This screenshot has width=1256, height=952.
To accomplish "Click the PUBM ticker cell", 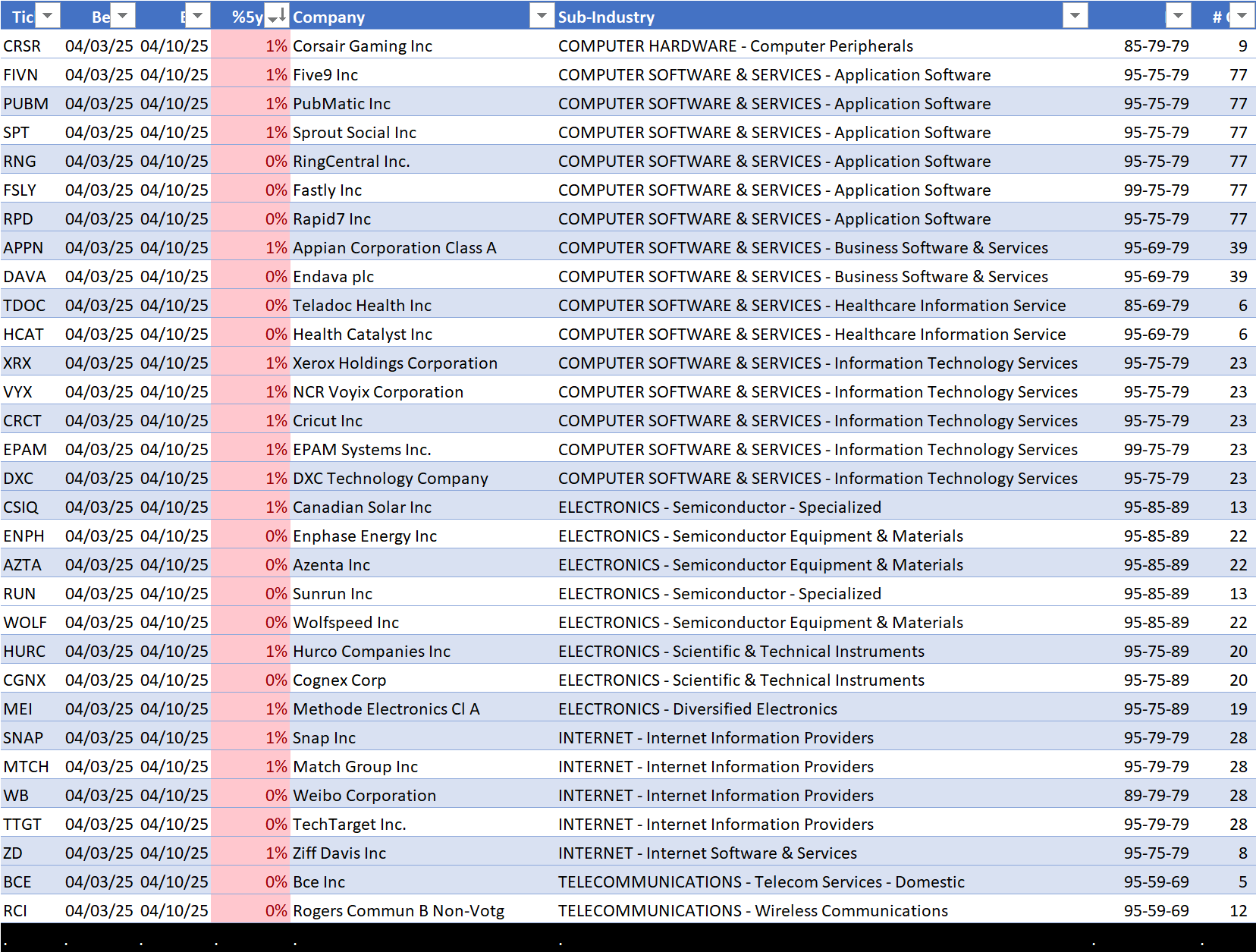I will tap(31, 104).
